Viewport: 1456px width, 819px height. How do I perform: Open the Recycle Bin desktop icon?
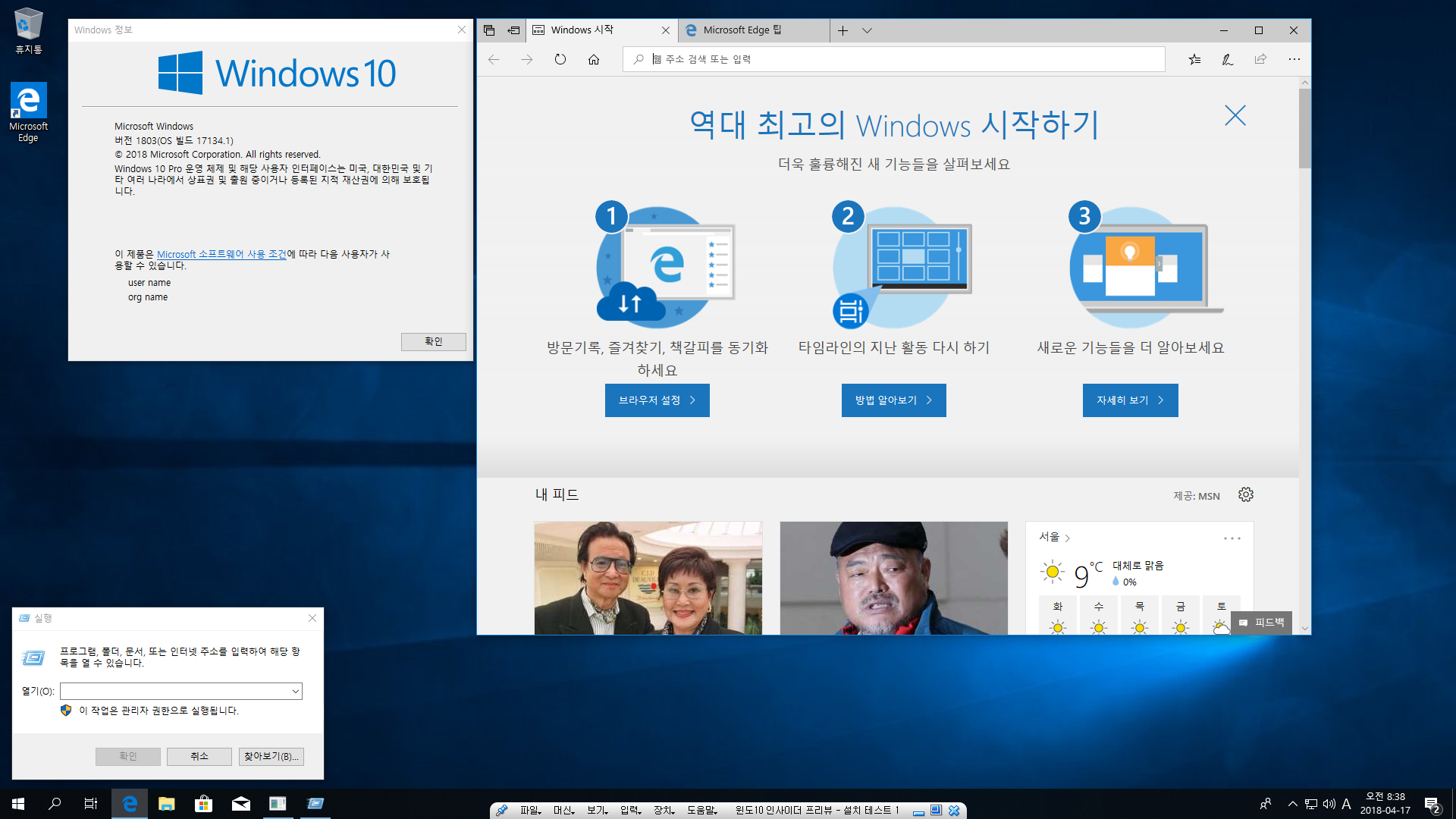pos(28,32)
